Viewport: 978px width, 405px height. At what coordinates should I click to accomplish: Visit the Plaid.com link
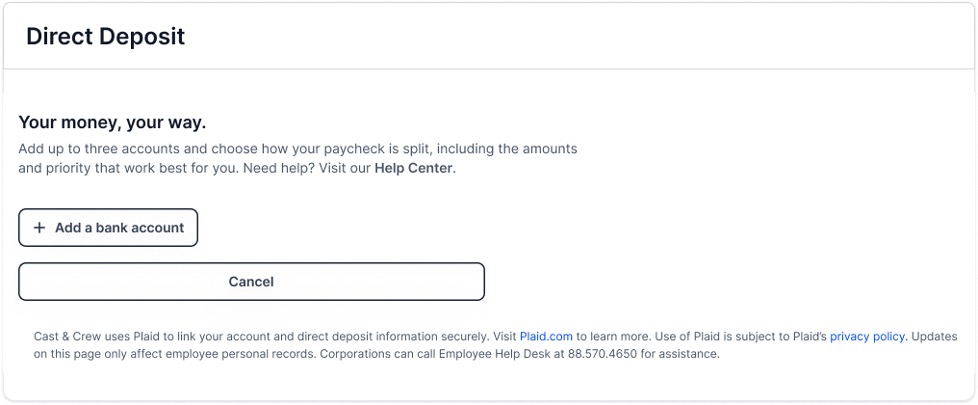pos(546,337)
